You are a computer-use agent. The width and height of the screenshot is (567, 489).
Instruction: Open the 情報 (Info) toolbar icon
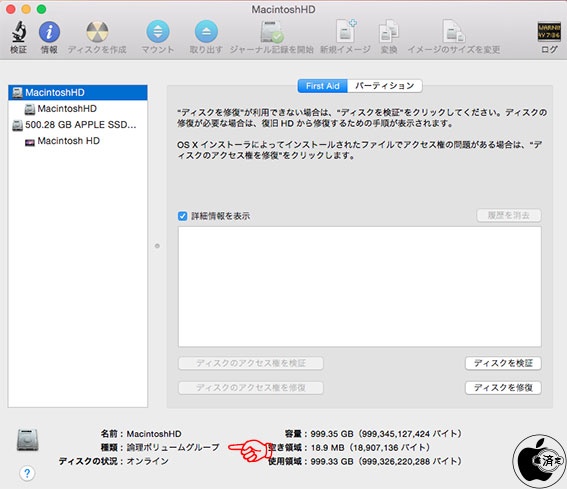coord(49,32)
